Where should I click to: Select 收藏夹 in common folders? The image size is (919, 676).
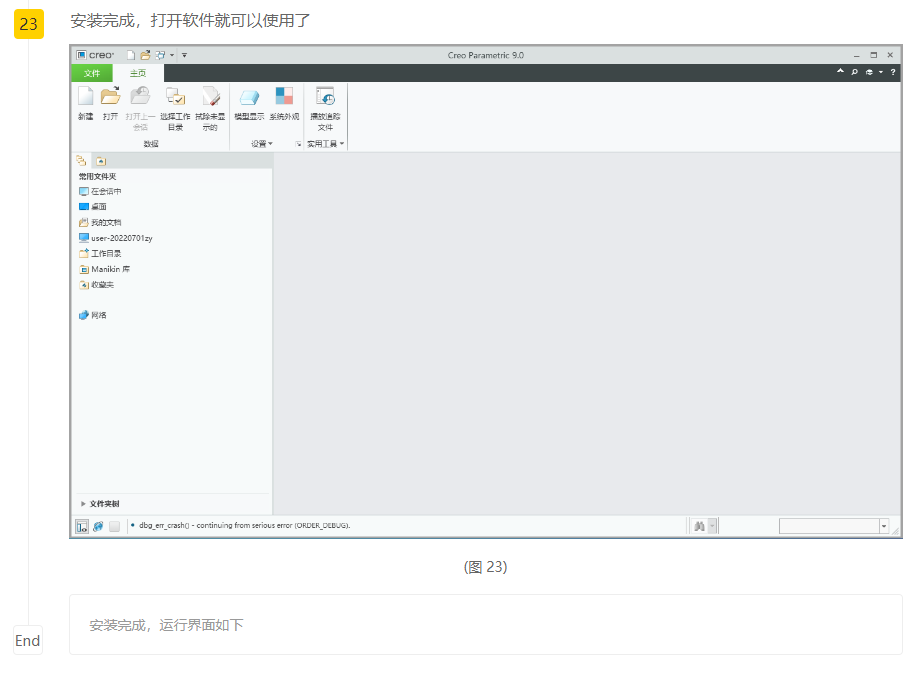tap(97, 284)
